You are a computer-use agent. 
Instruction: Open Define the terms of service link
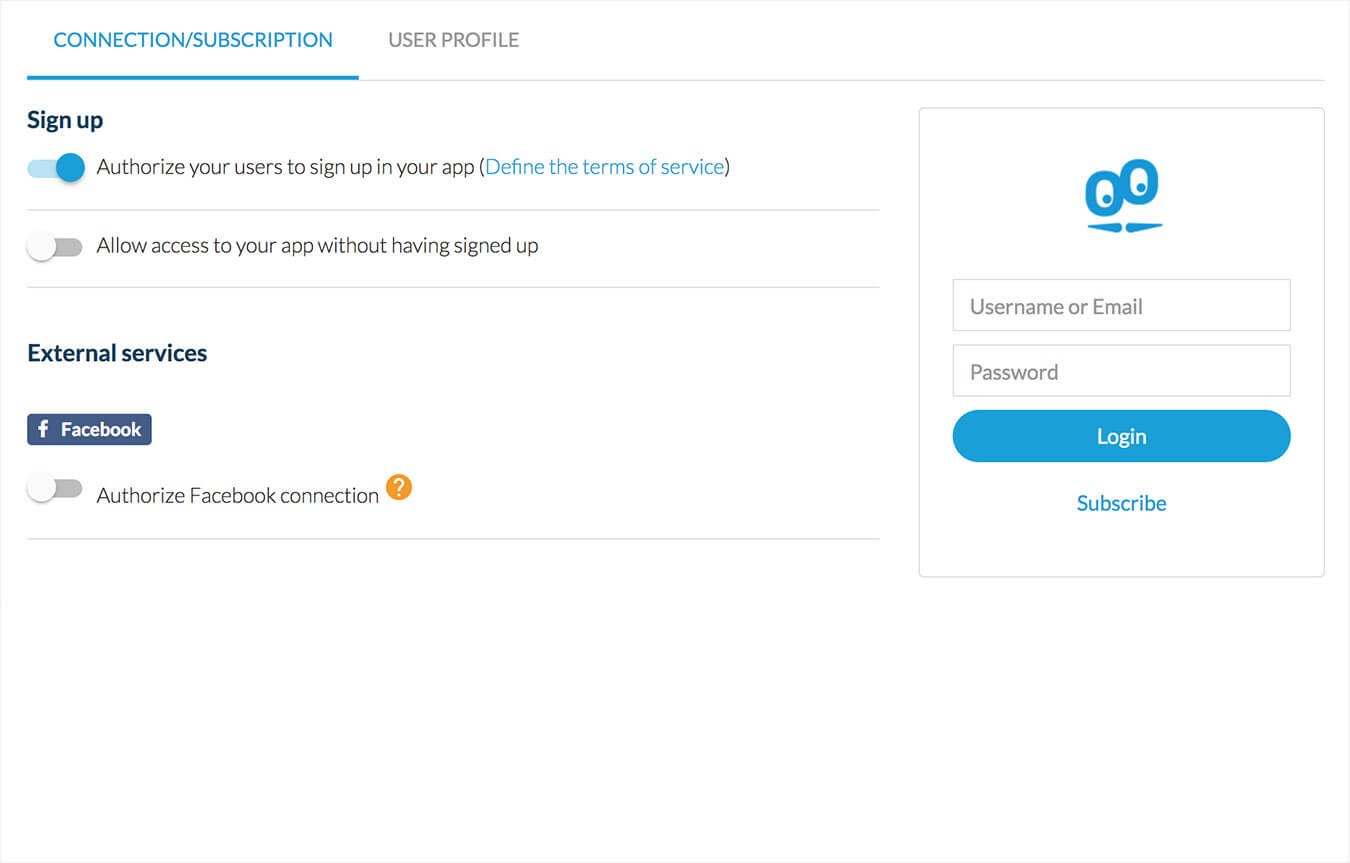604,167
